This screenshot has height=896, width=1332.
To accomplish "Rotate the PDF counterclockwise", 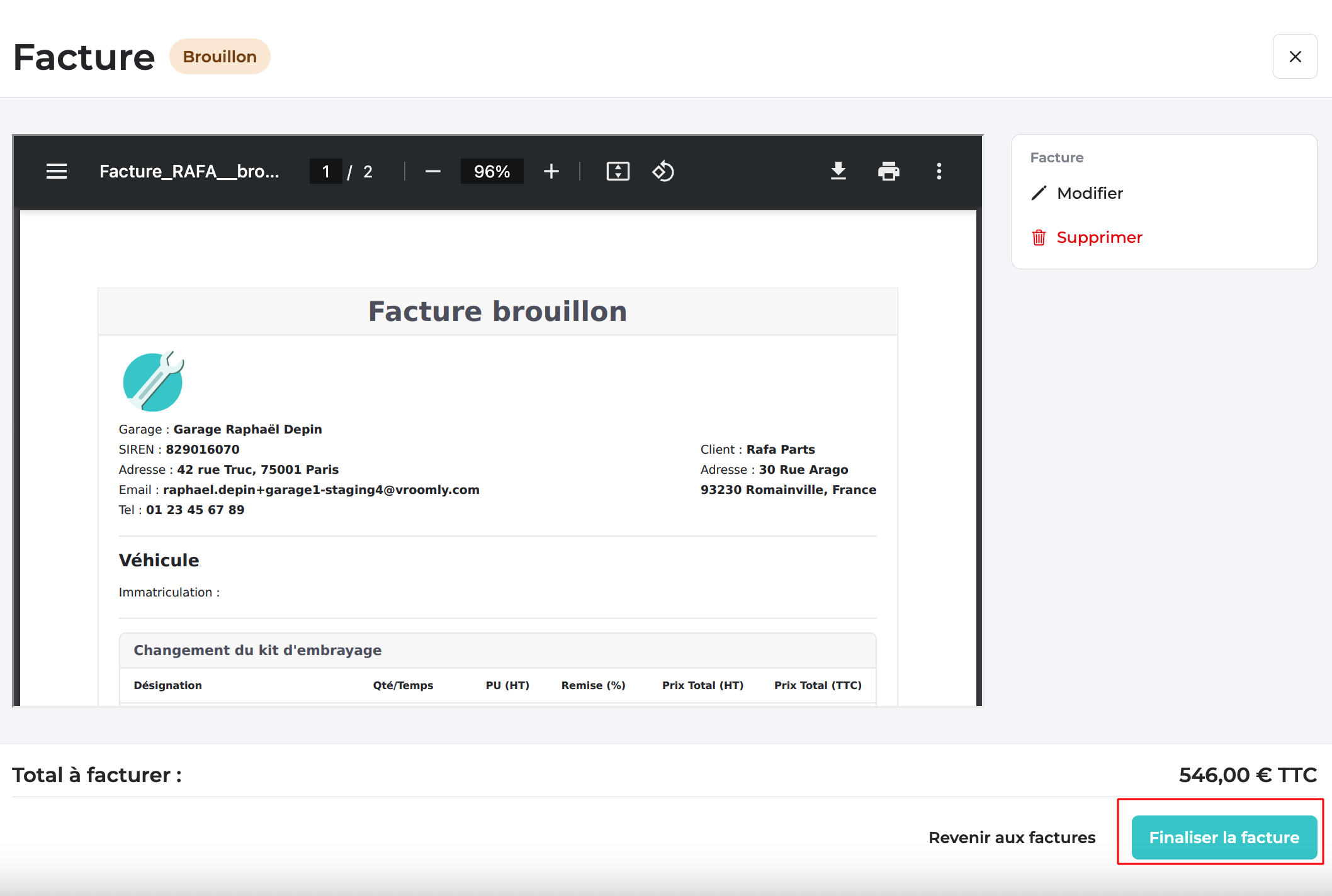I will [x=663, y=171].
